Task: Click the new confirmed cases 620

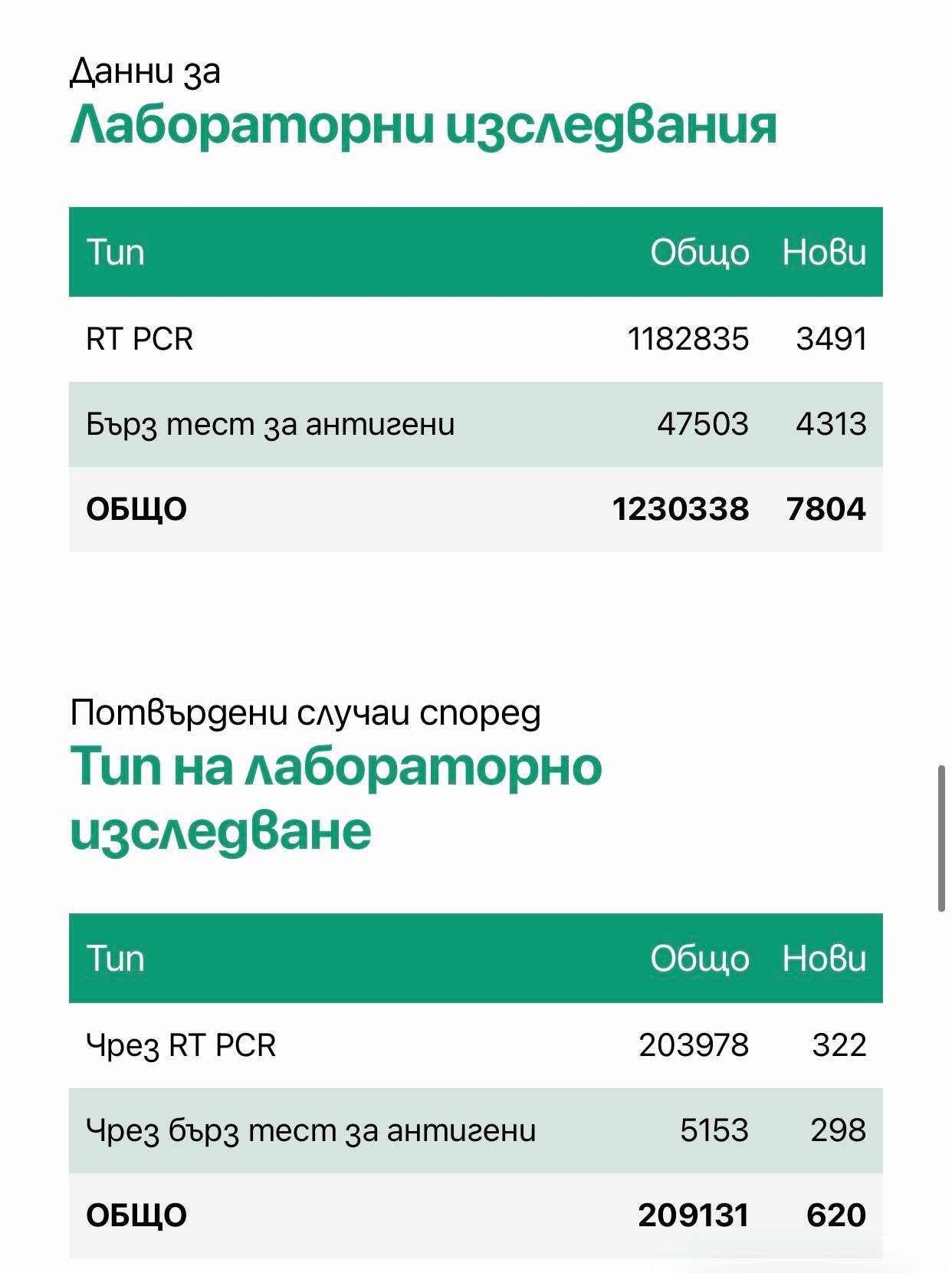Action: (836, 1215)
